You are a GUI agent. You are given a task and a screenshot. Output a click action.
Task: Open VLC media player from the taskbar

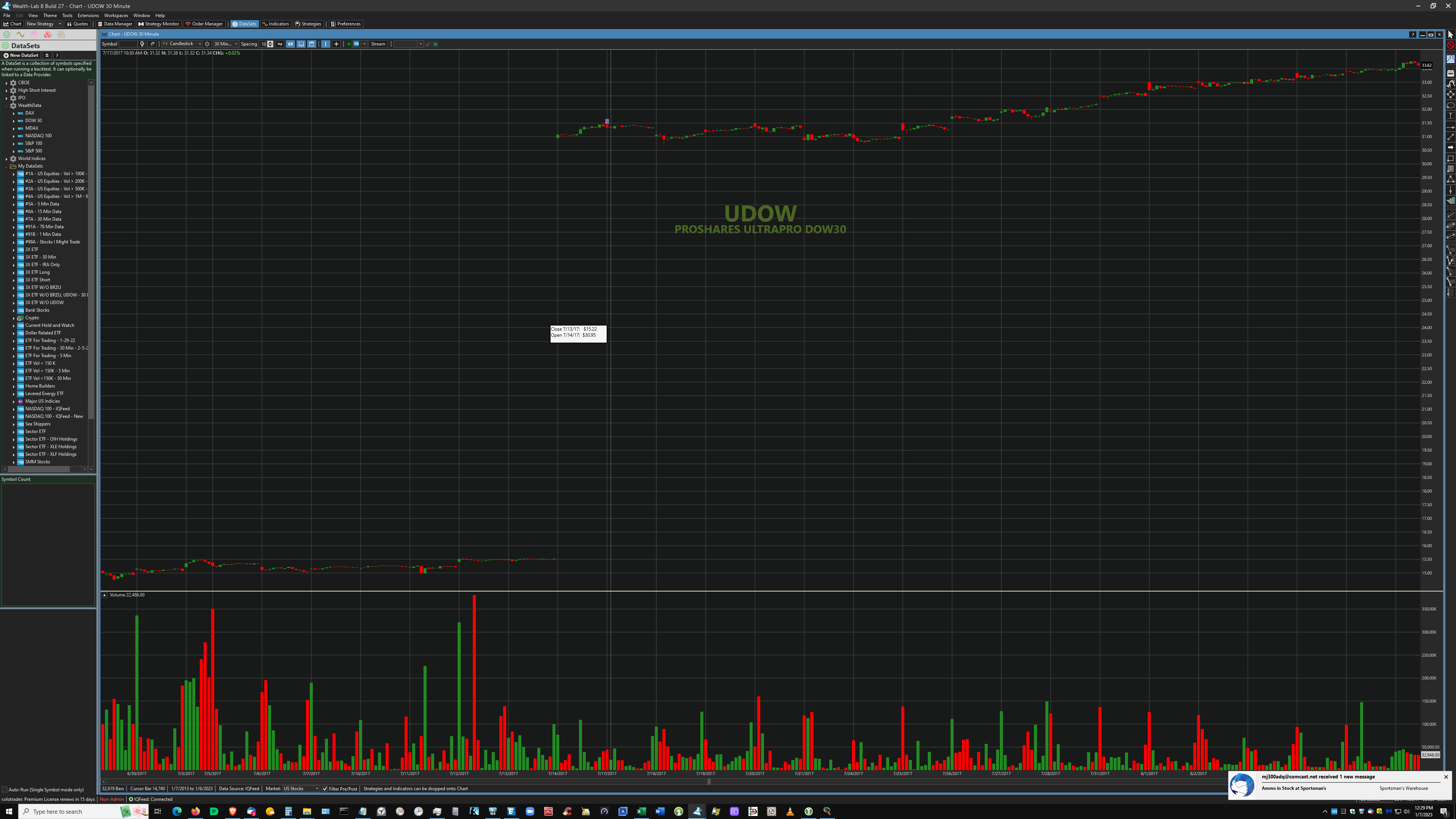click(x=790, y=811)
